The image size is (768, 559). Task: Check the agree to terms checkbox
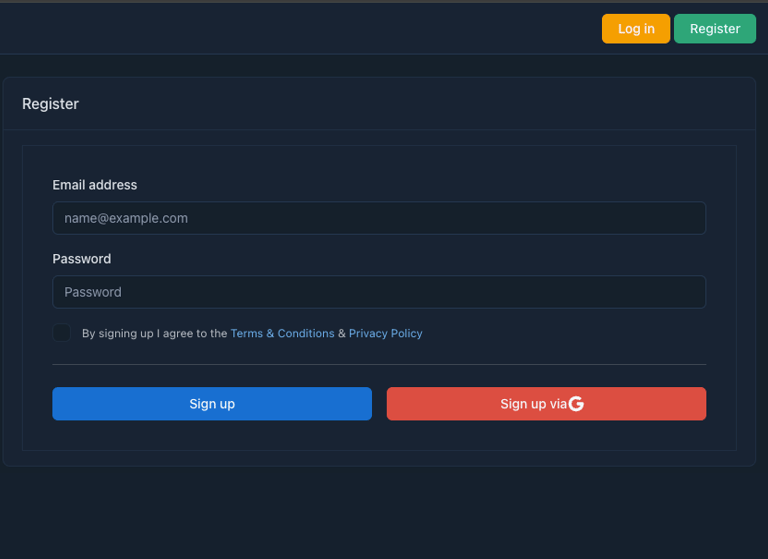pos(62,333)
